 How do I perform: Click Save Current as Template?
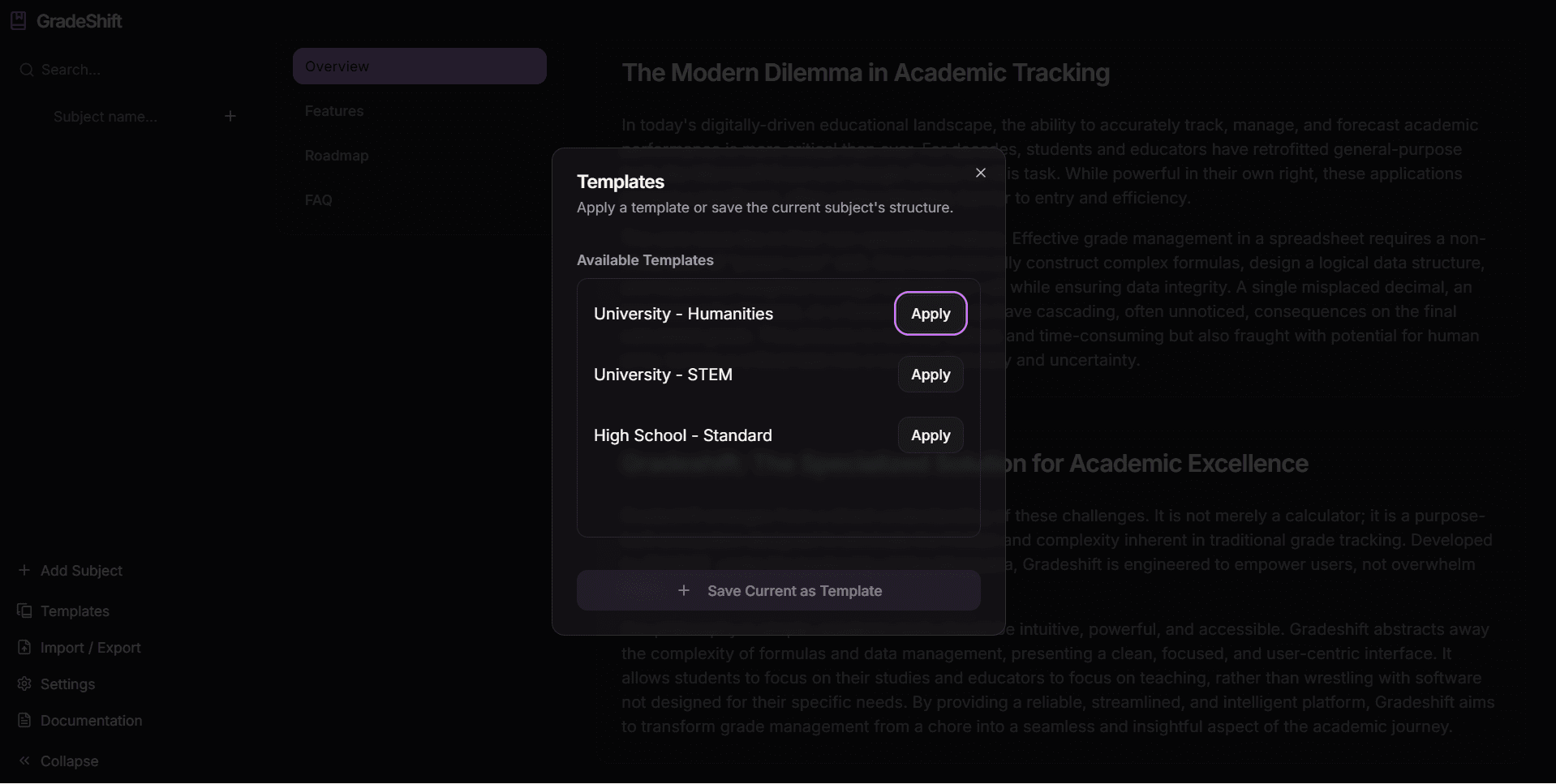(x=779, y=591)
